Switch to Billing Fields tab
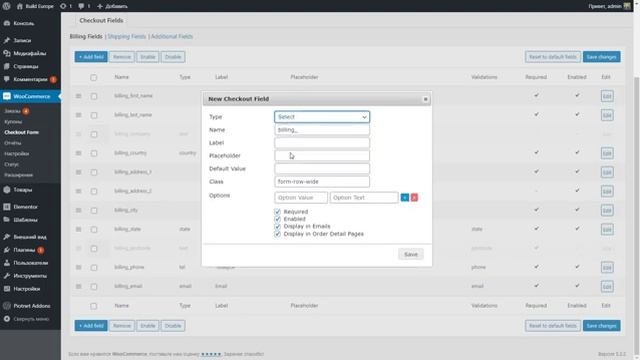Screen dimensions: 640x360 pyautogui.click(x=86, y=36)
